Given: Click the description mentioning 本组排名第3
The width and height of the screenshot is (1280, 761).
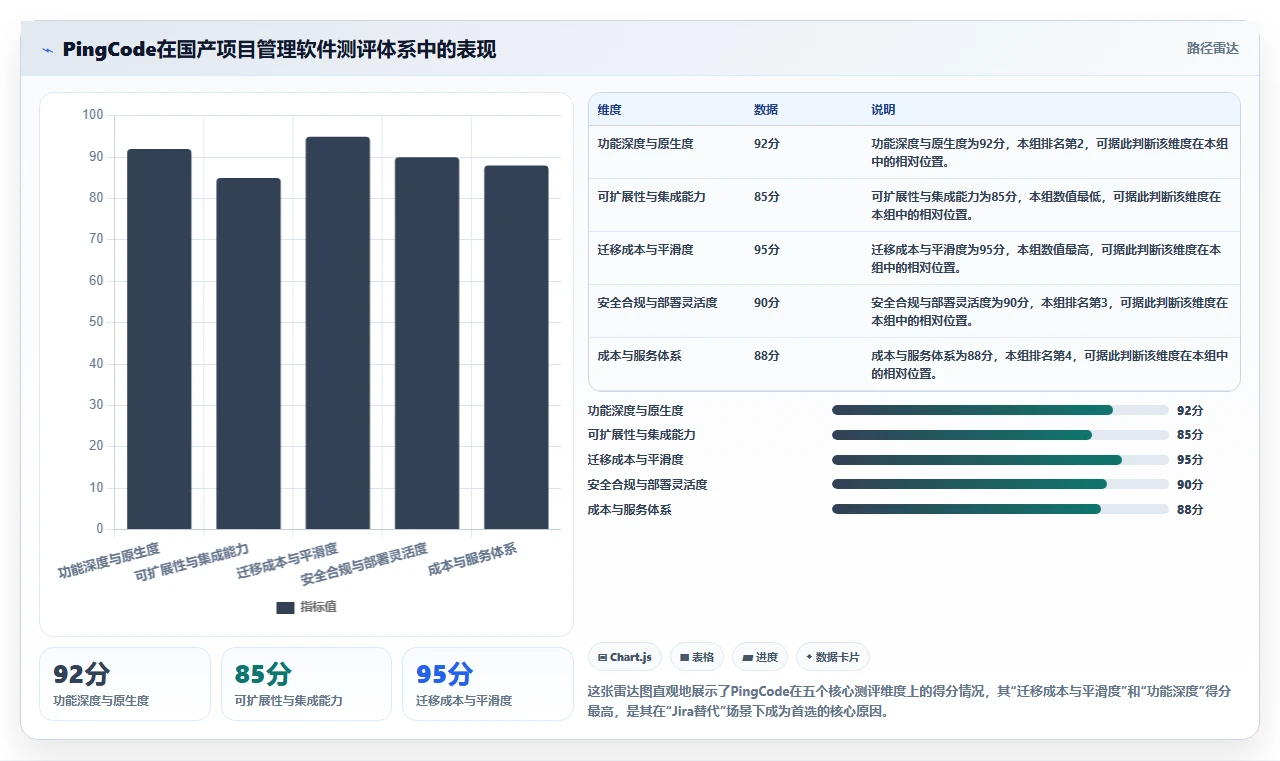Looking at the screenshot, I should pos(1050,311).
